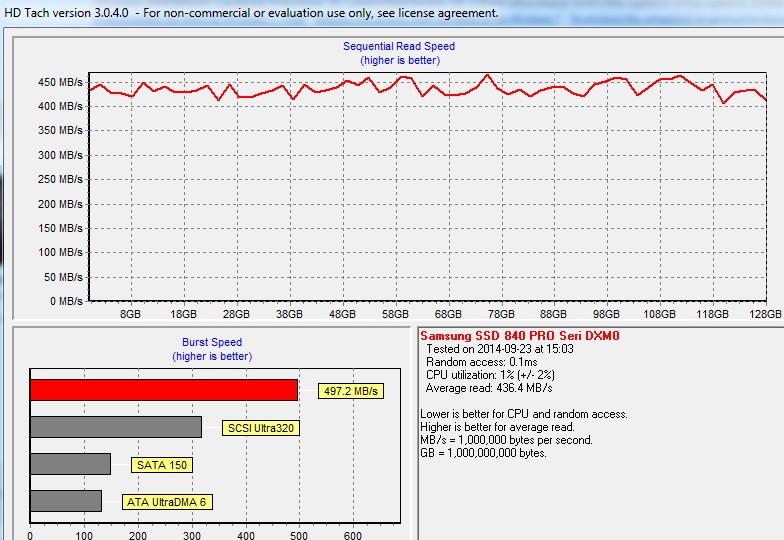This screenshot has width=784, height=540.
Task: Click the red 497.2 MB/s burst speed bar
Action: [x=164, y=390]
